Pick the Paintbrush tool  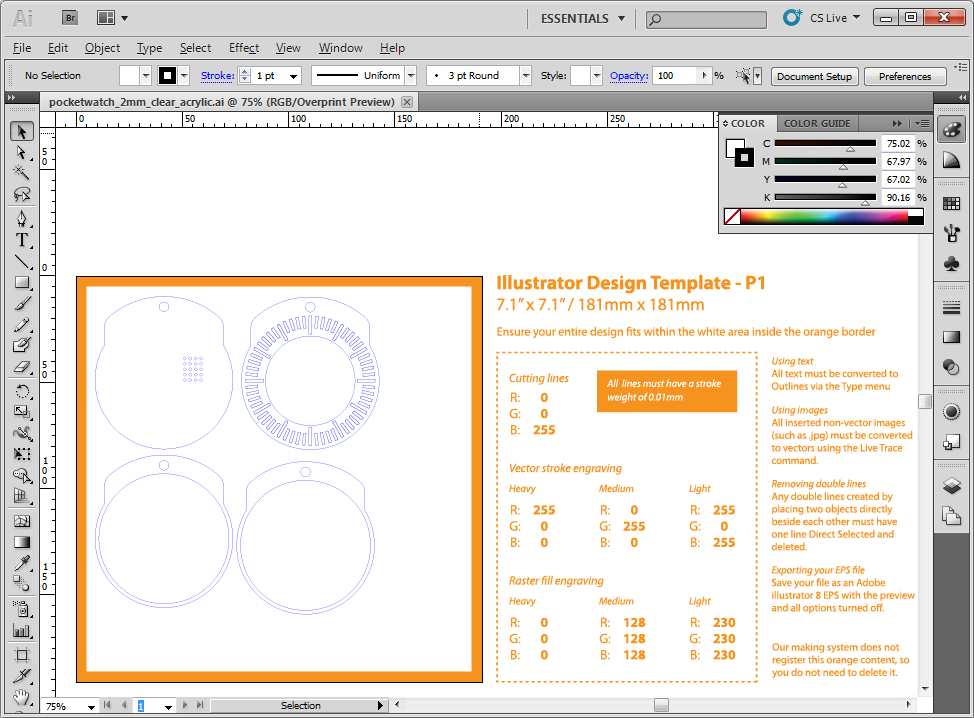tap(22, 303)
